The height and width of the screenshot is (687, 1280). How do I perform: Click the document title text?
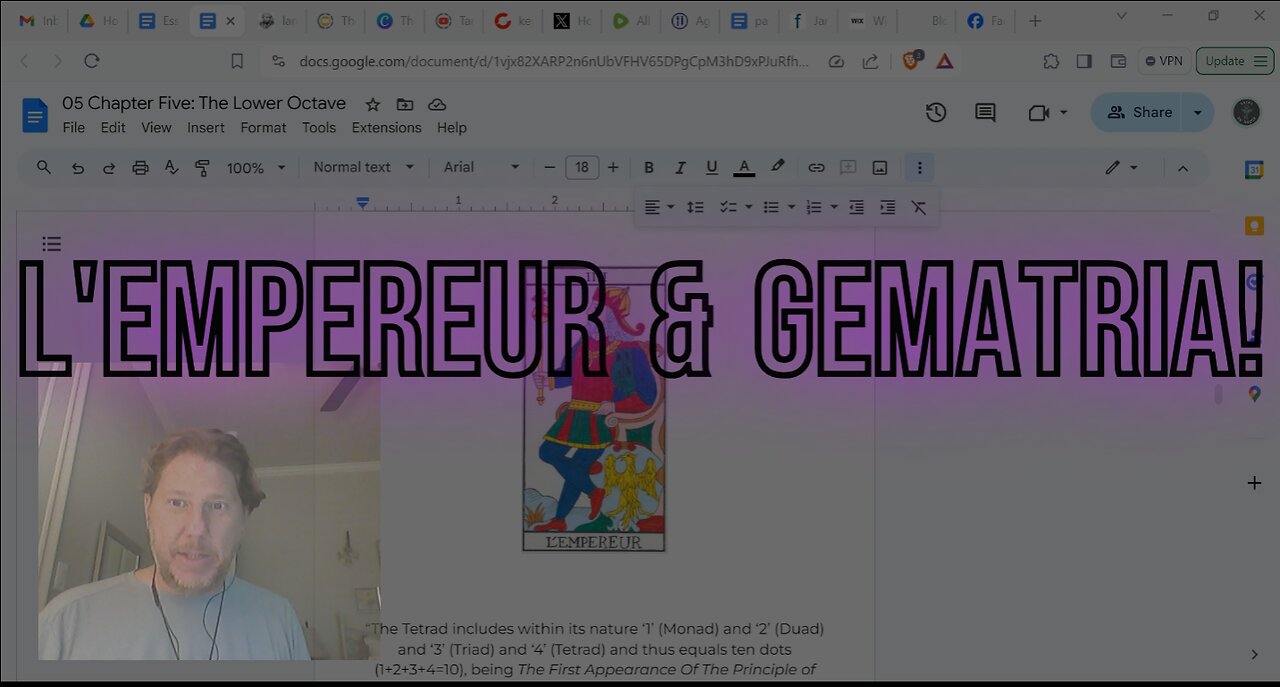coord(204,103)
